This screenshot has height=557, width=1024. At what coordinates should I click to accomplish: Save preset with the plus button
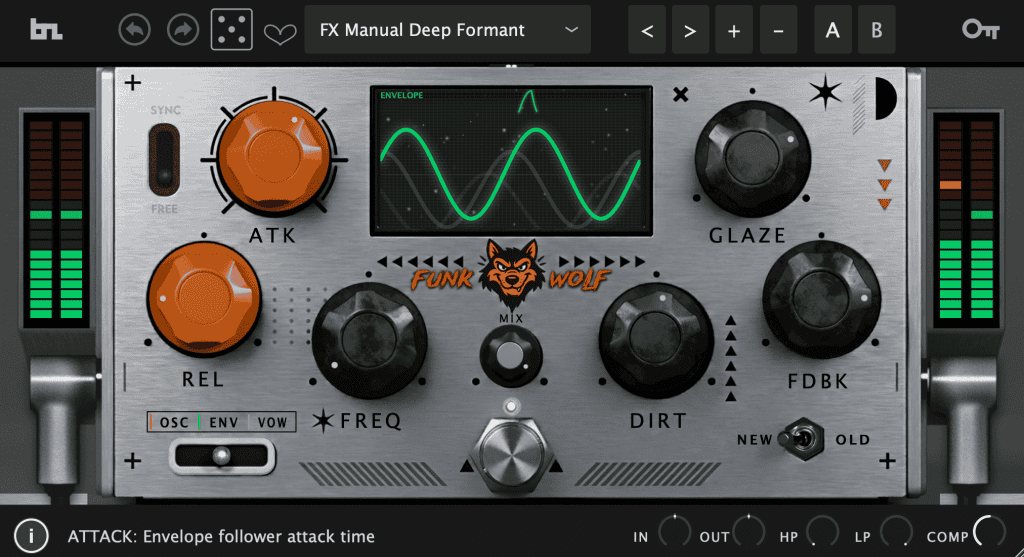(734, 30)
